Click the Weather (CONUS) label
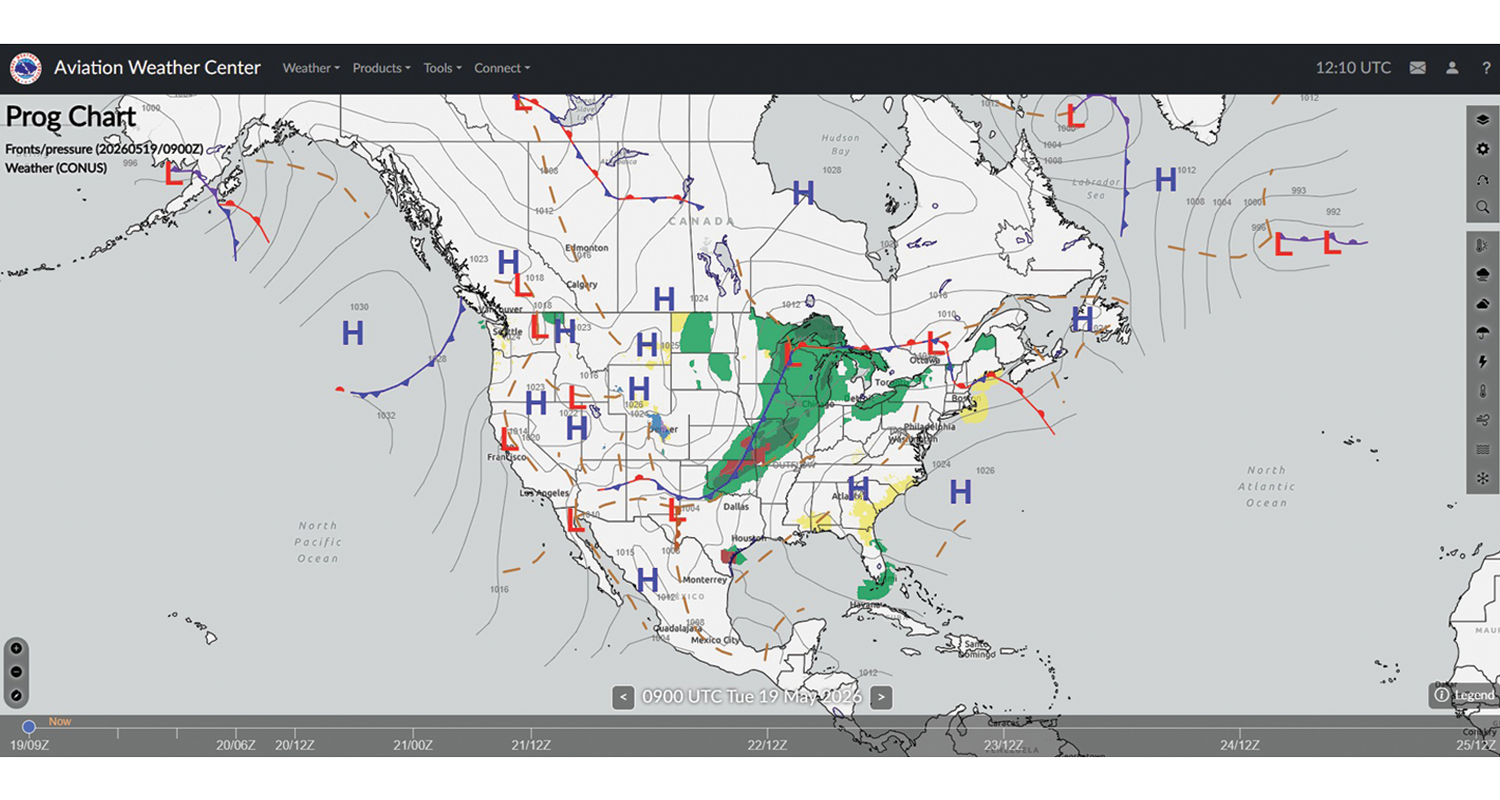 pyautogui.click(x=56, y=168)
